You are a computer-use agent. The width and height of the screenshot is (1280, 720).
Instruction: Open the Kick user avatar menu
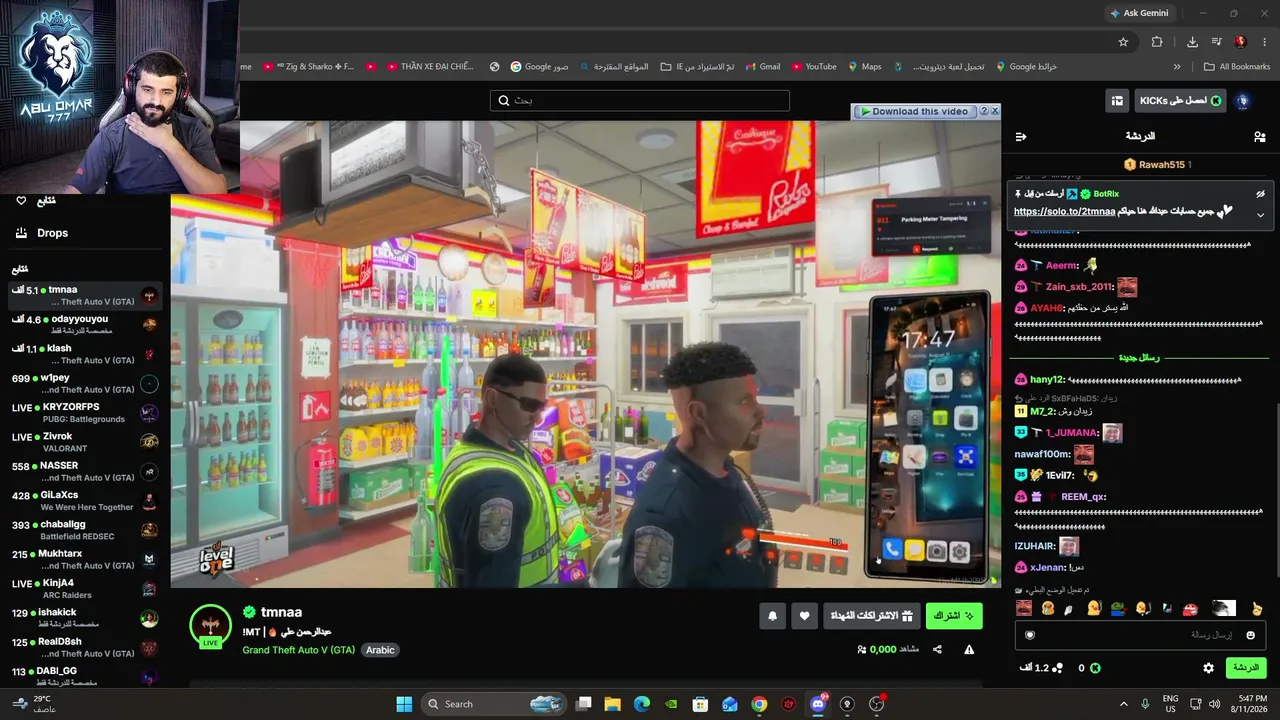click(x=1243, y=101)
